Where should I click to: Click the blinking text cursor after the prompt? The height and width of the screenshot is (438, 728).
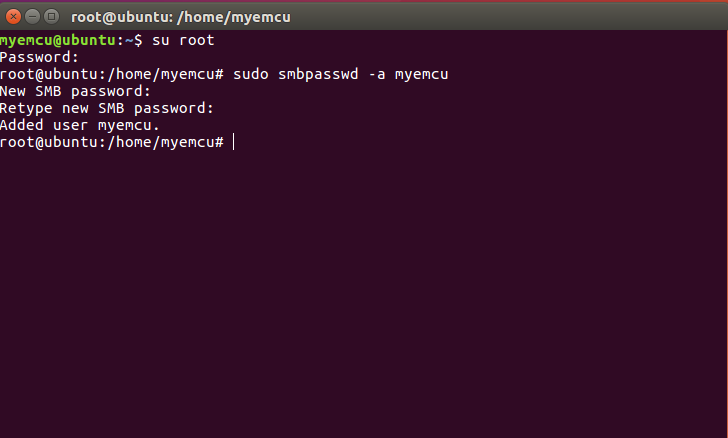tap(234, 142)
